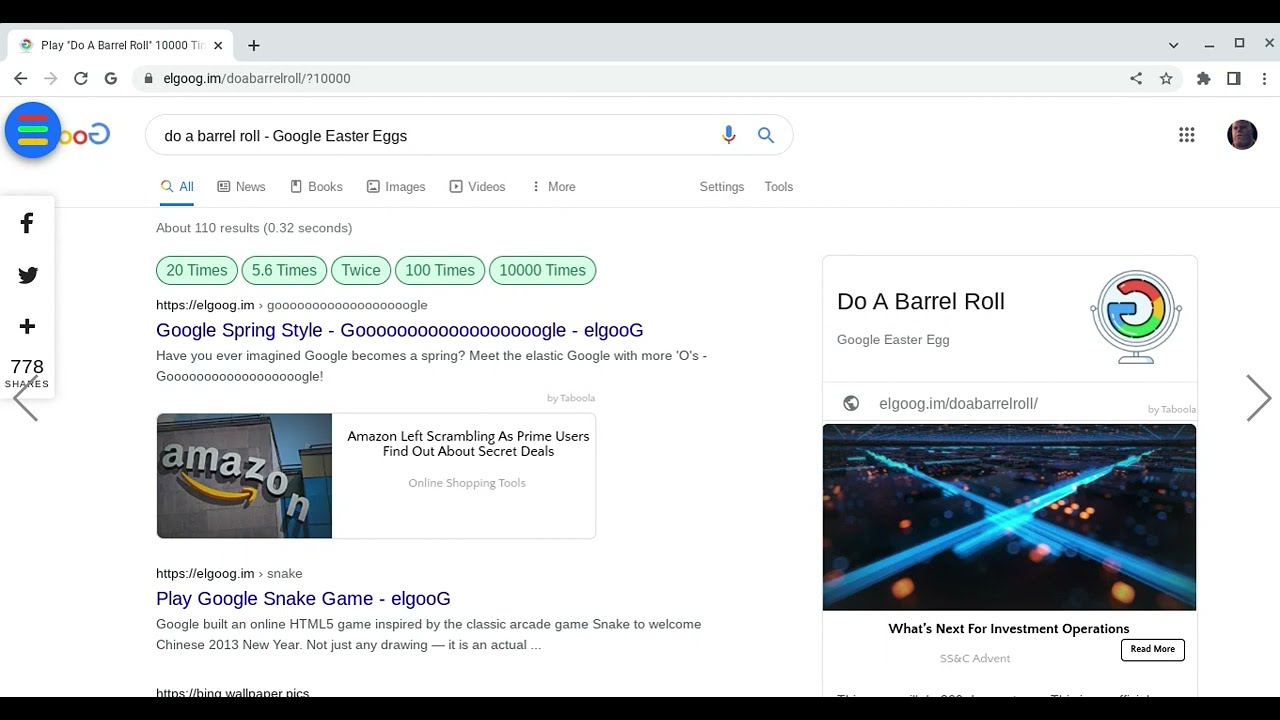Open the tab search dropdown arrow
Viewport: 1280px width, 720px height.
pos(1174,45)
